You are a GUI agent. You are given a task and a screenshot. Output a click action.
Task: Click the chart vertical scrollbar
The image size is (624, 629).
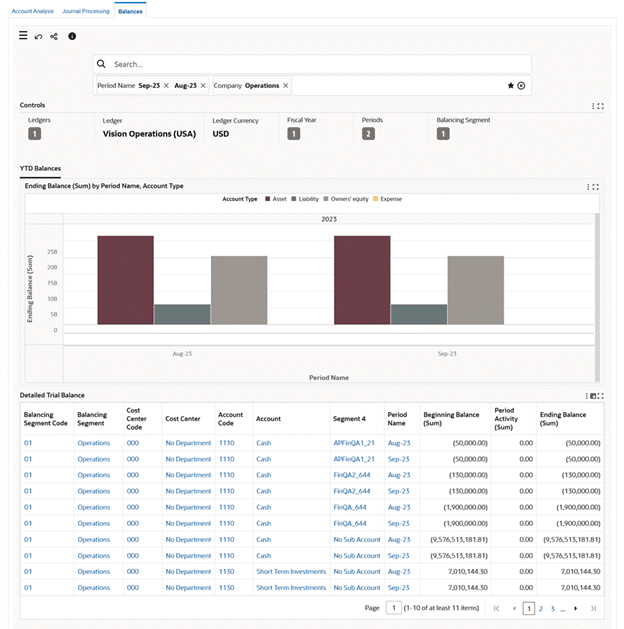tap(597, 298)
